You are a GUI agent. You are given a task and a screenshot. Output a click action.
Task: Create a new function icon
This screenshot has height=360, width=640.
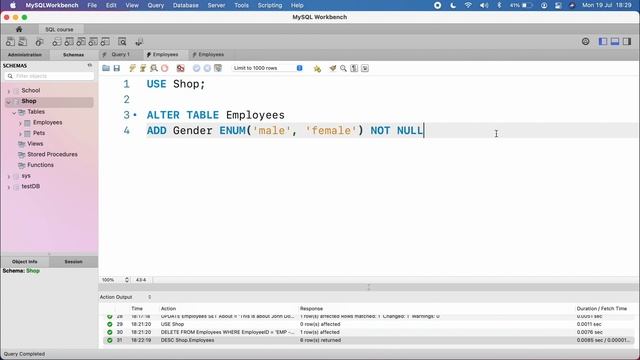[x=106, y=42]
